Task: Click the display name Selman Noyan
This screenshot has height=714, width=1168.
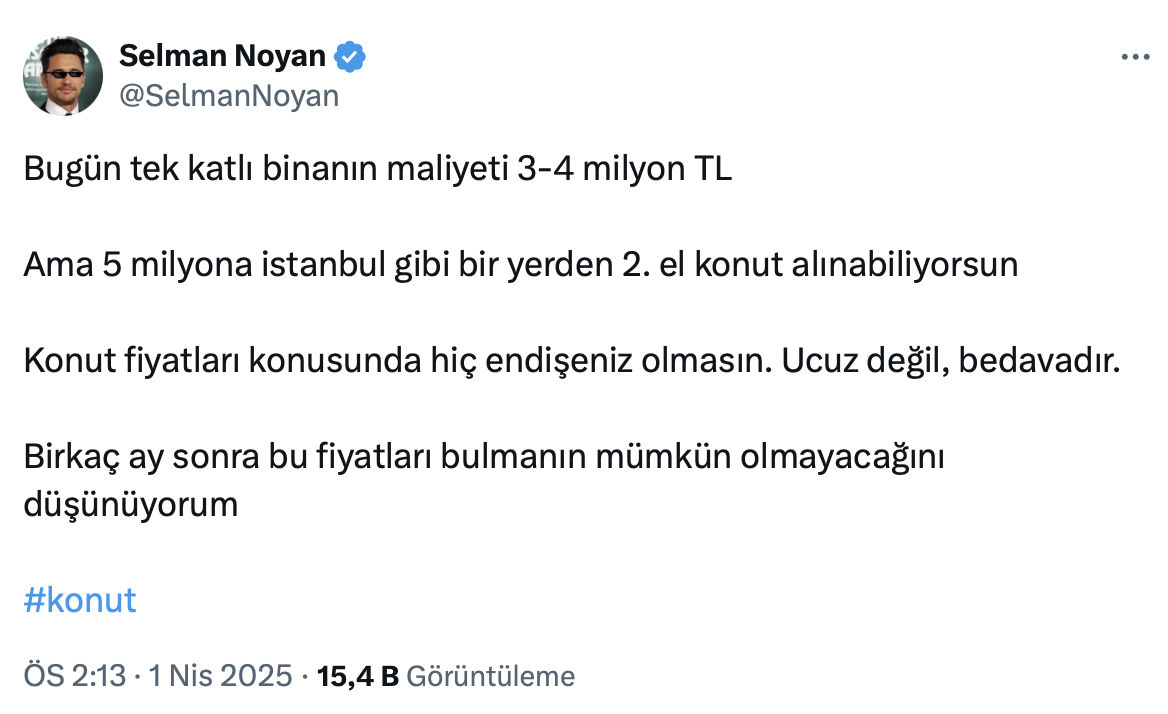Action: (x=222, y=57)
